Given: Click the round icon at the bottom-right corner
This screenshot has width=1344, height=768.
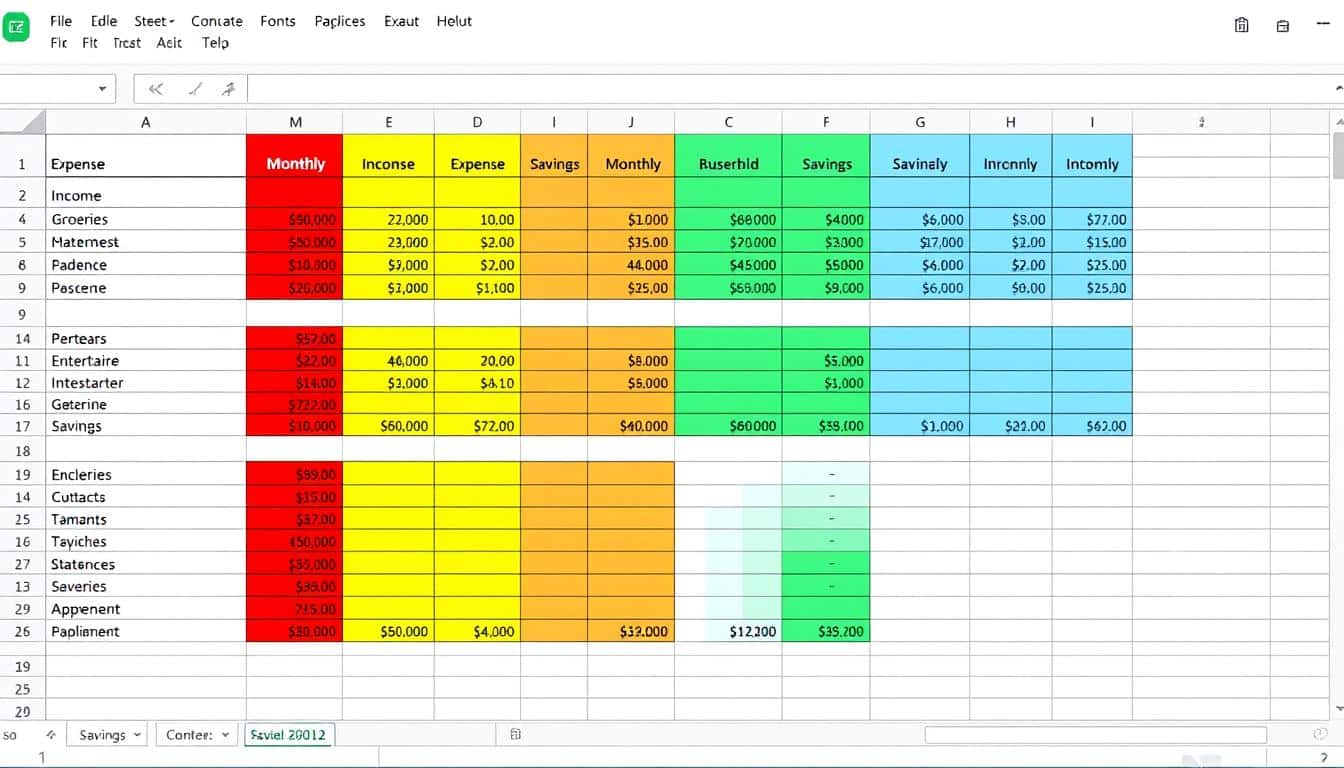Looking at the screenshot, I should (x=1323, y=735).
